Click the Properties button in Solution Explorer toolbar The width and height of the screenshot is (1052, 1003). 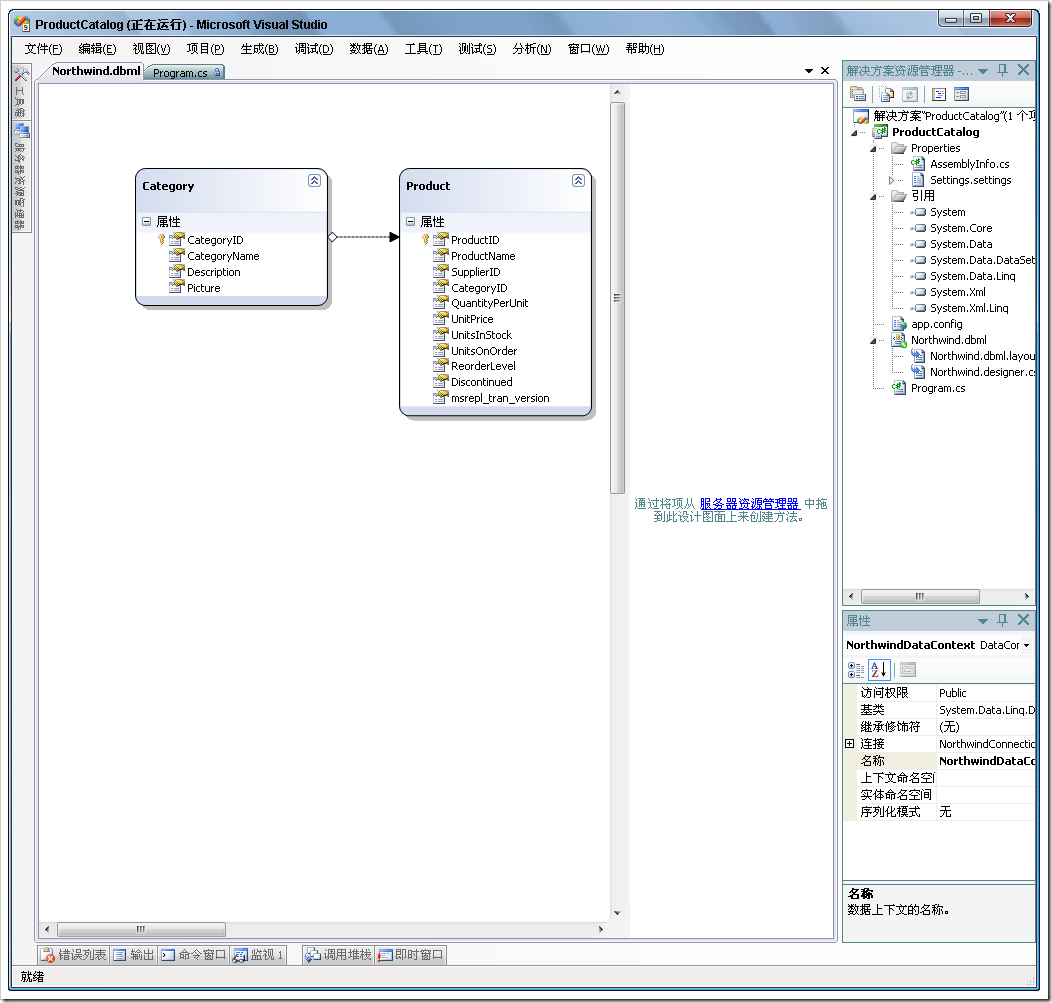click(x=857, y=95)
